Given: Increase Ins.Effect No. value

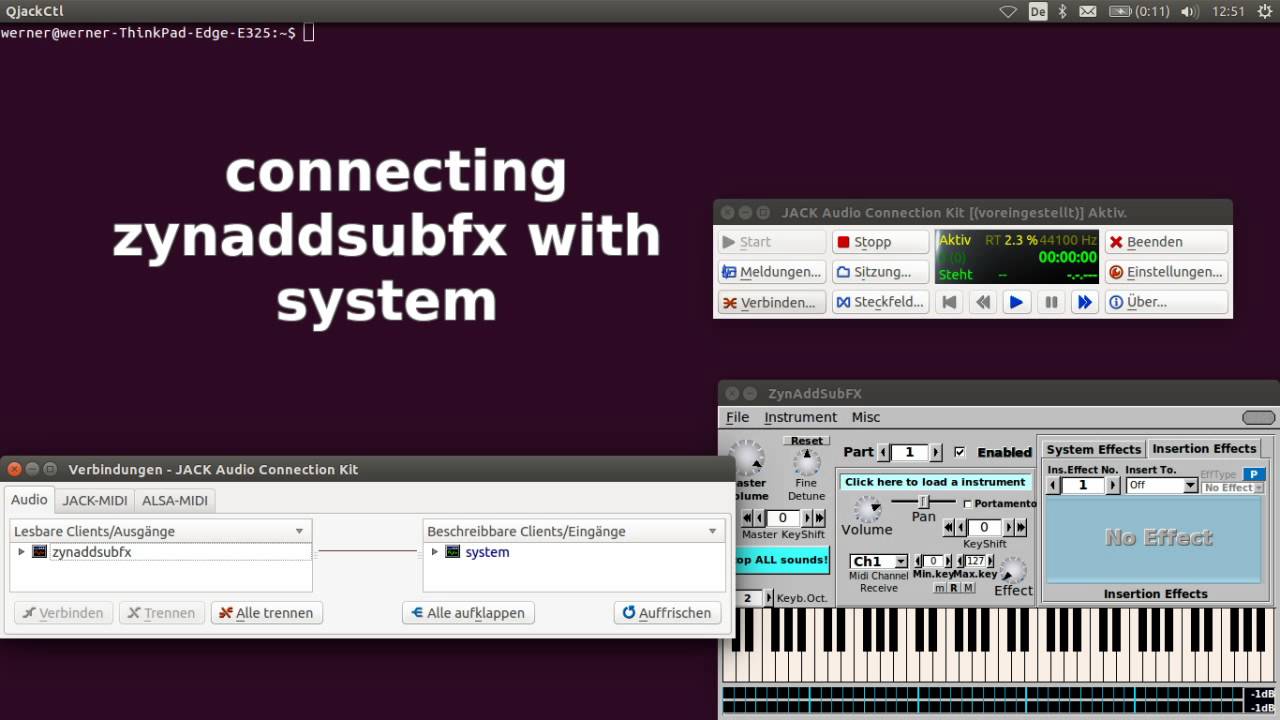Looking at the screenshot, I should tap(1112, 485).
